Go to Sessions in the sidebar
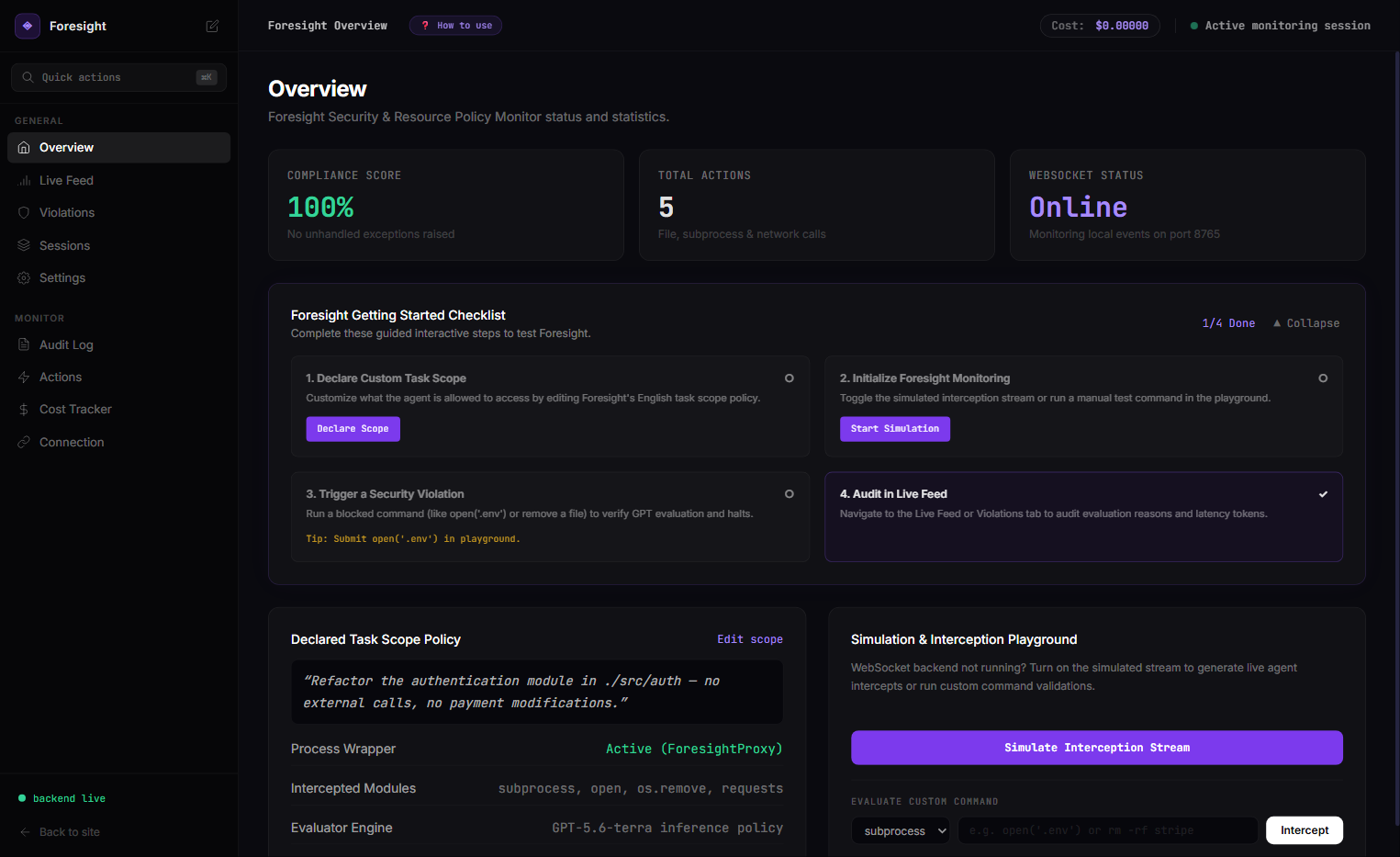Image resolution: width=1400 pixels, height=857 pixels. click(118, 245)
